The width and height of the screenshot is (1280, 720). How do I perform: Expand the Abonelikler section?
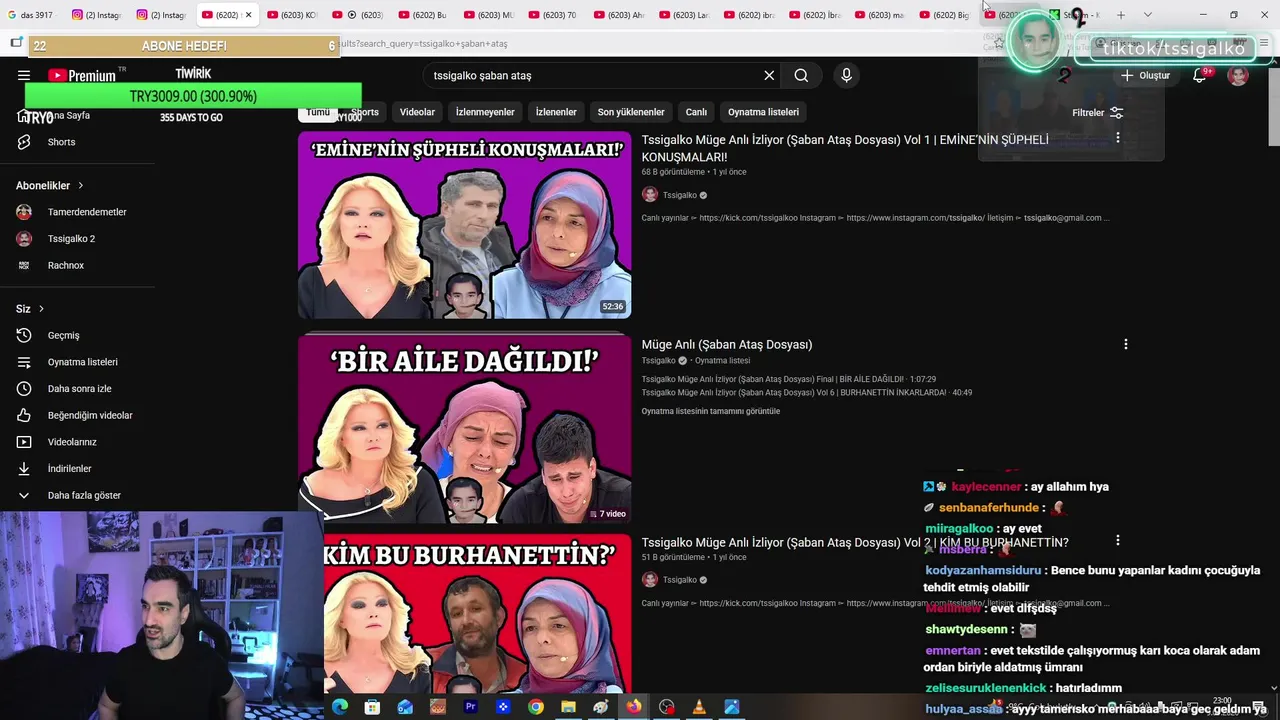(50, 185)
